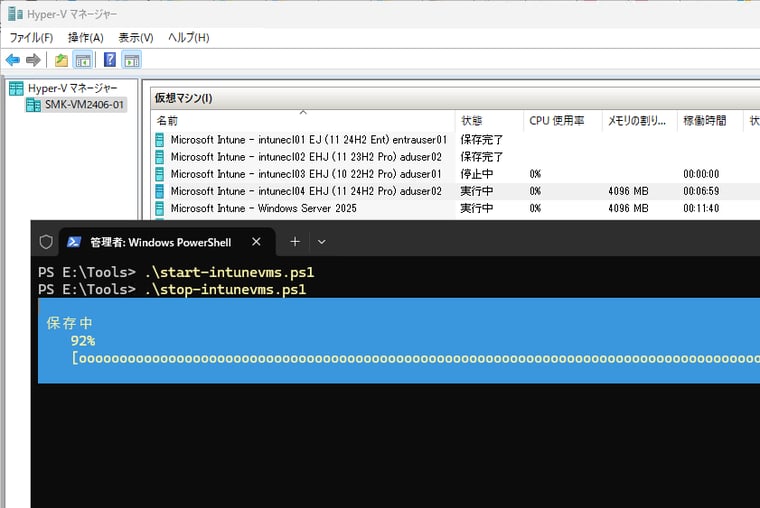This screenshot has height=508, width=760.
Task: Click VM icon for intunecl04 row
Action: tap(159, 191)
